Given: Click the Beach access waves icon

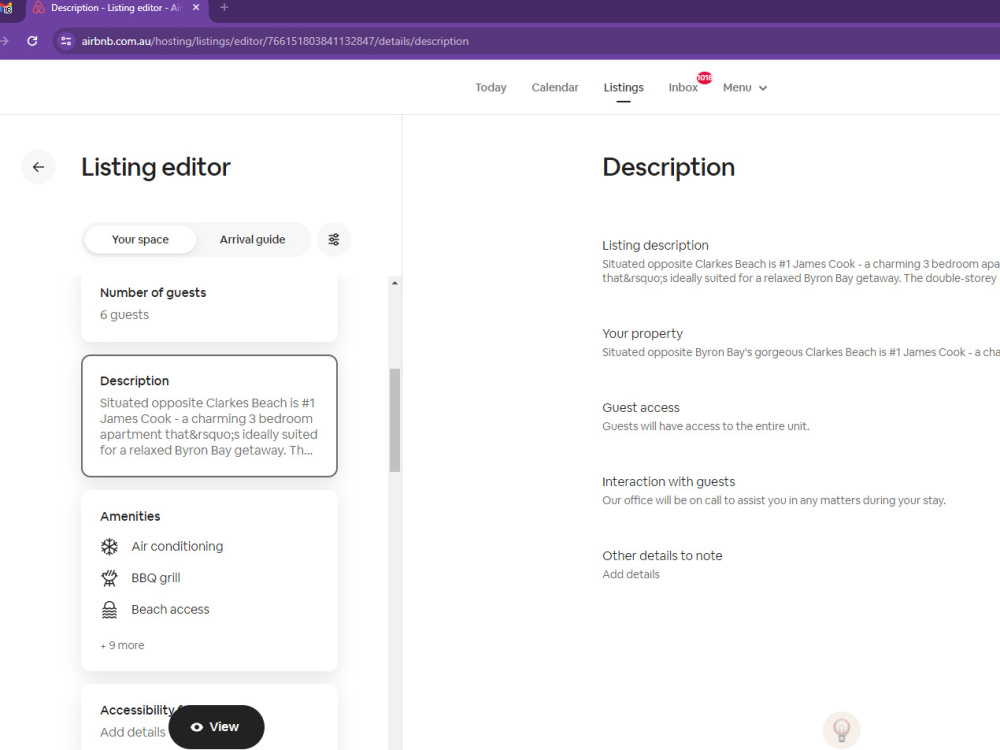Looking at the screenshot, I should pos(109,610).
